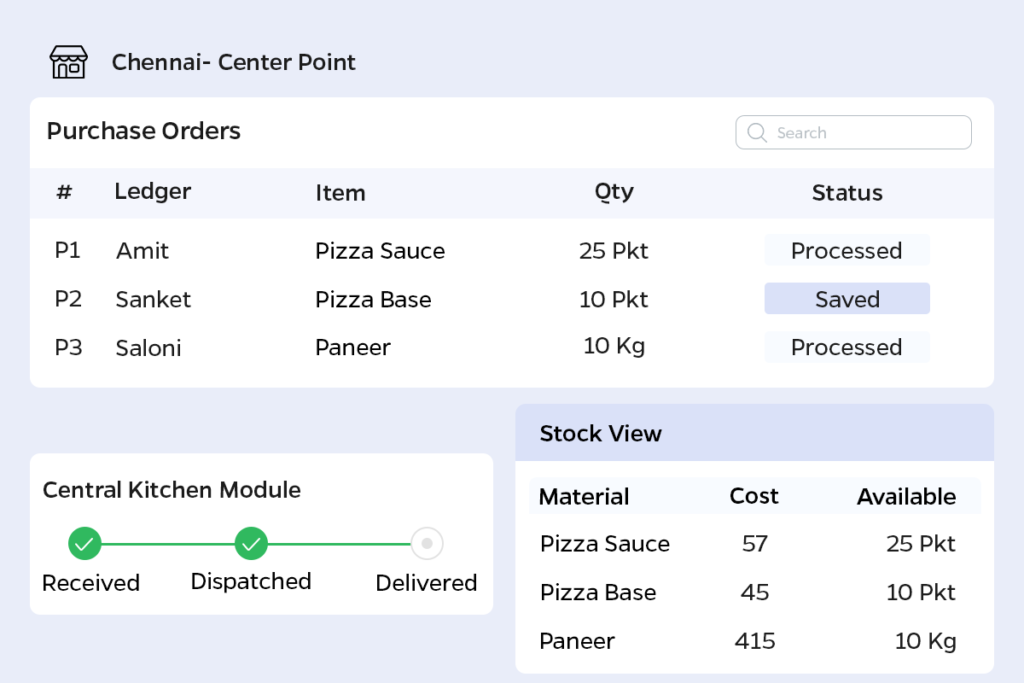1024x683 pixels.
Task: Click the Cost column header in Stock View
Action: 754,497
